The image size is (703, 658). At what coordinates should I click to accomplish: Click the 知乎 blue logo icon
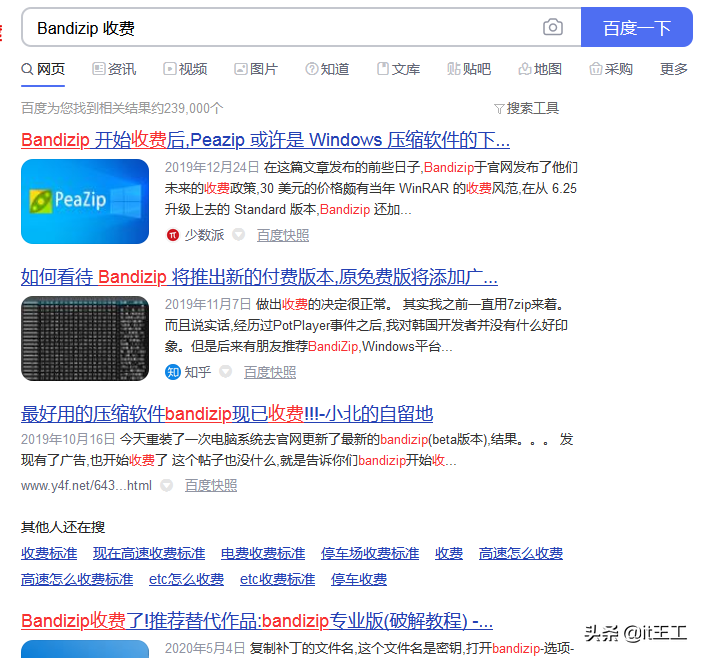click(x=173, y=372)
